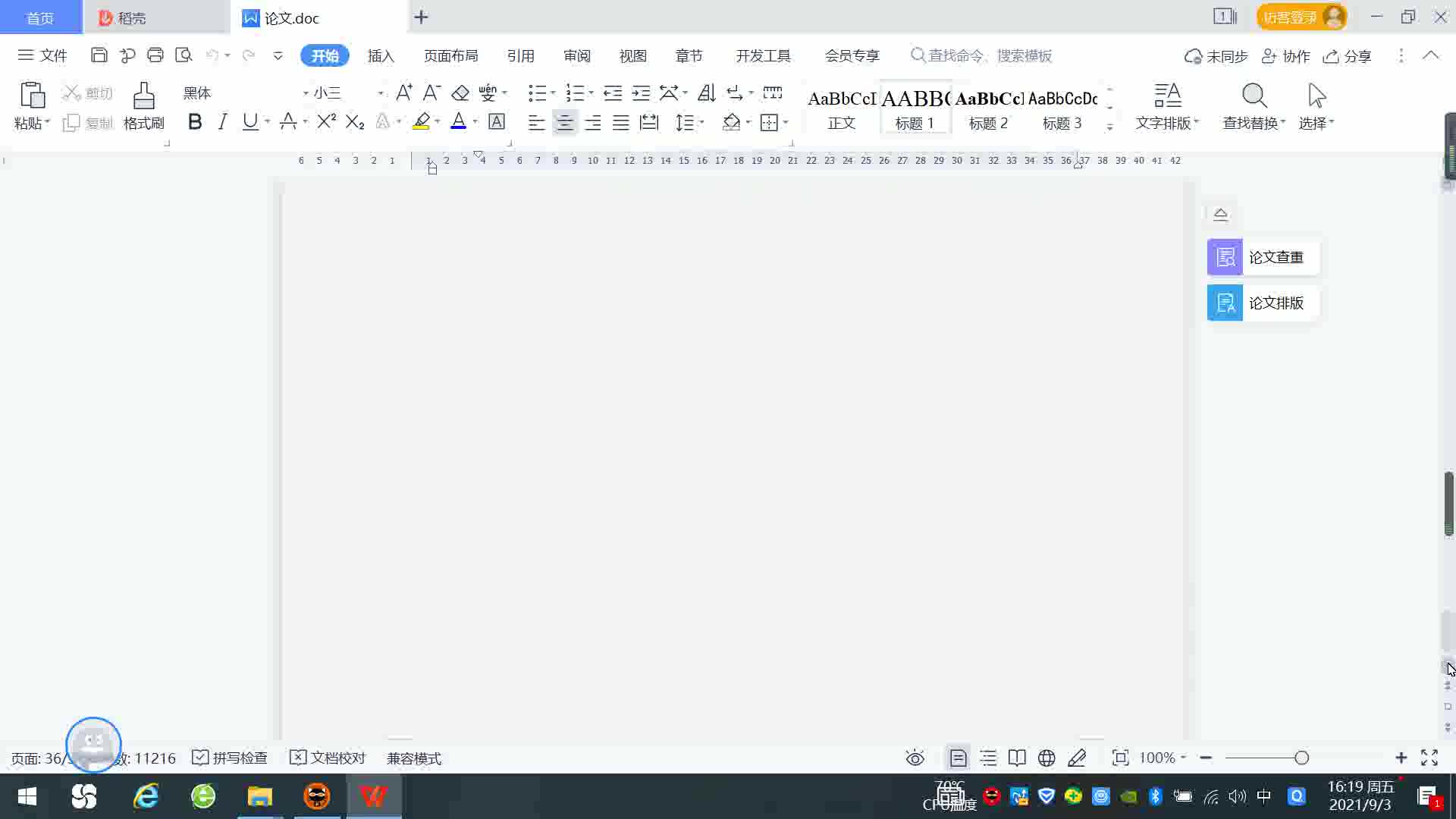Toggle eye protection mode icon
Image resolution: width=1456 pixels, height=819 pixels.
(x=915, y=758)
